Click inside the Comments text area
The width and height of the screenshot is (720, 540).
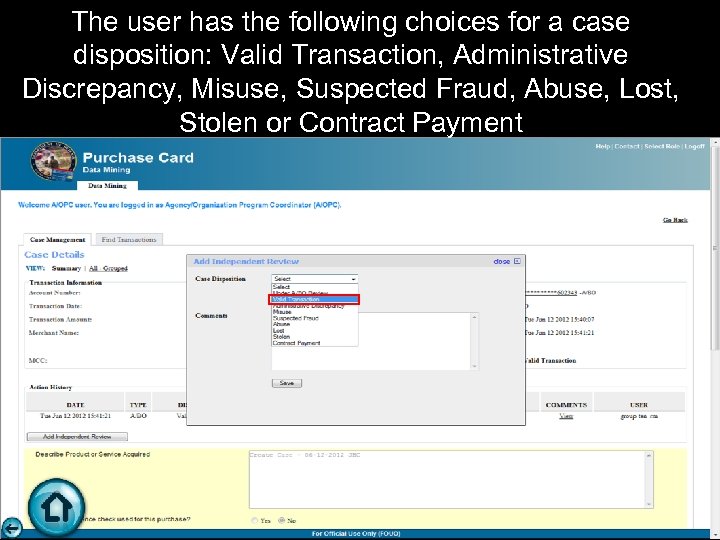371,341
